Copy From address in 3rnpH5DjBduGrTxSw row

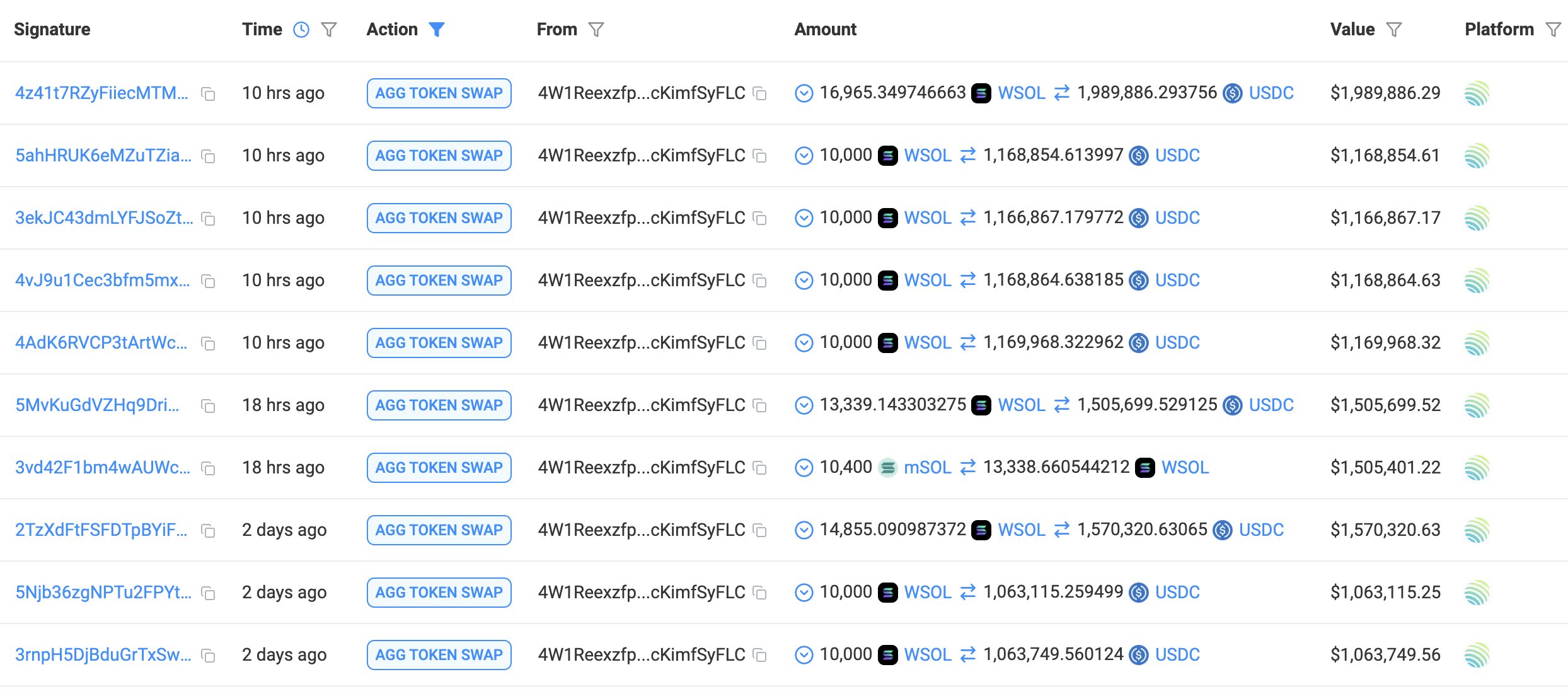click(760, 656)
